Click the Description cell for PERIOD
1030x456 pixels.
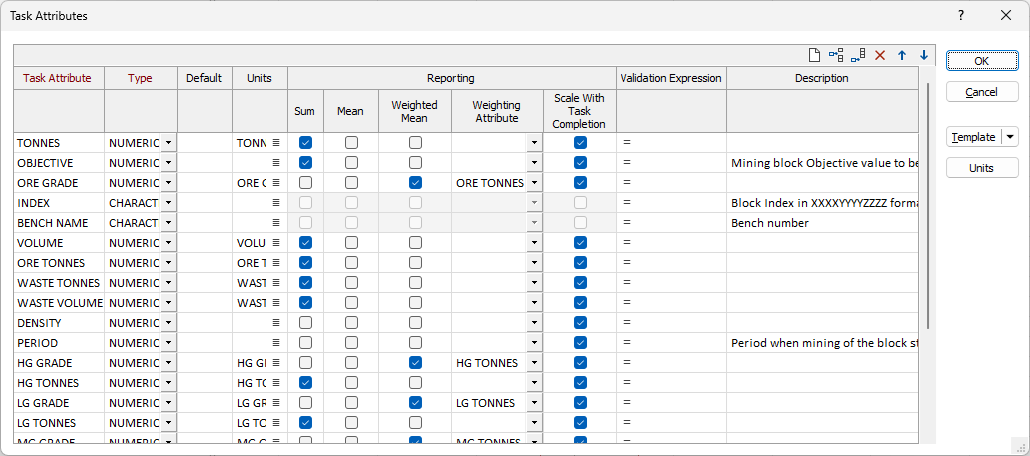click(x=823, y=343)
